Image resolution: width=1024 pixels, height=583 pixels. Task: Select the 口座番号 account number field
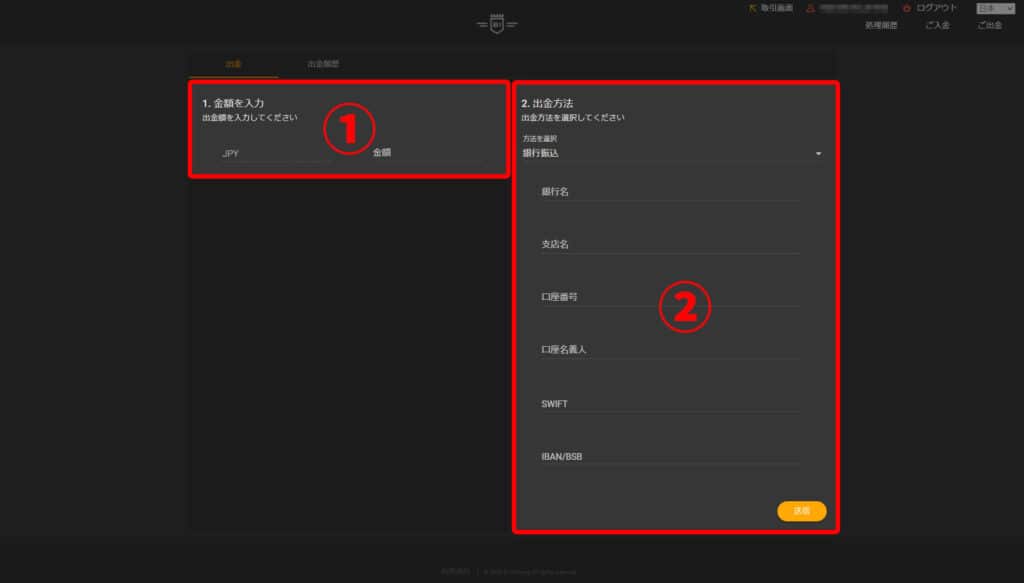[670, 297]
